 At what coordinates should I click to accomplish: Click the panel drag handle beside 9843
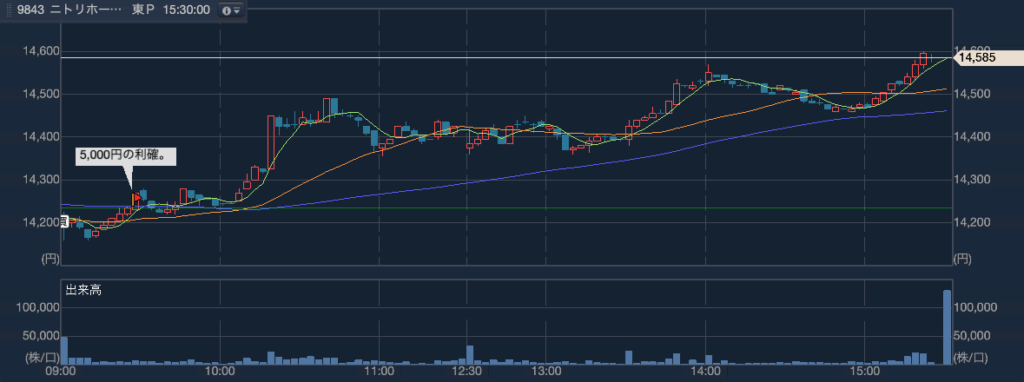pos(10,10)
